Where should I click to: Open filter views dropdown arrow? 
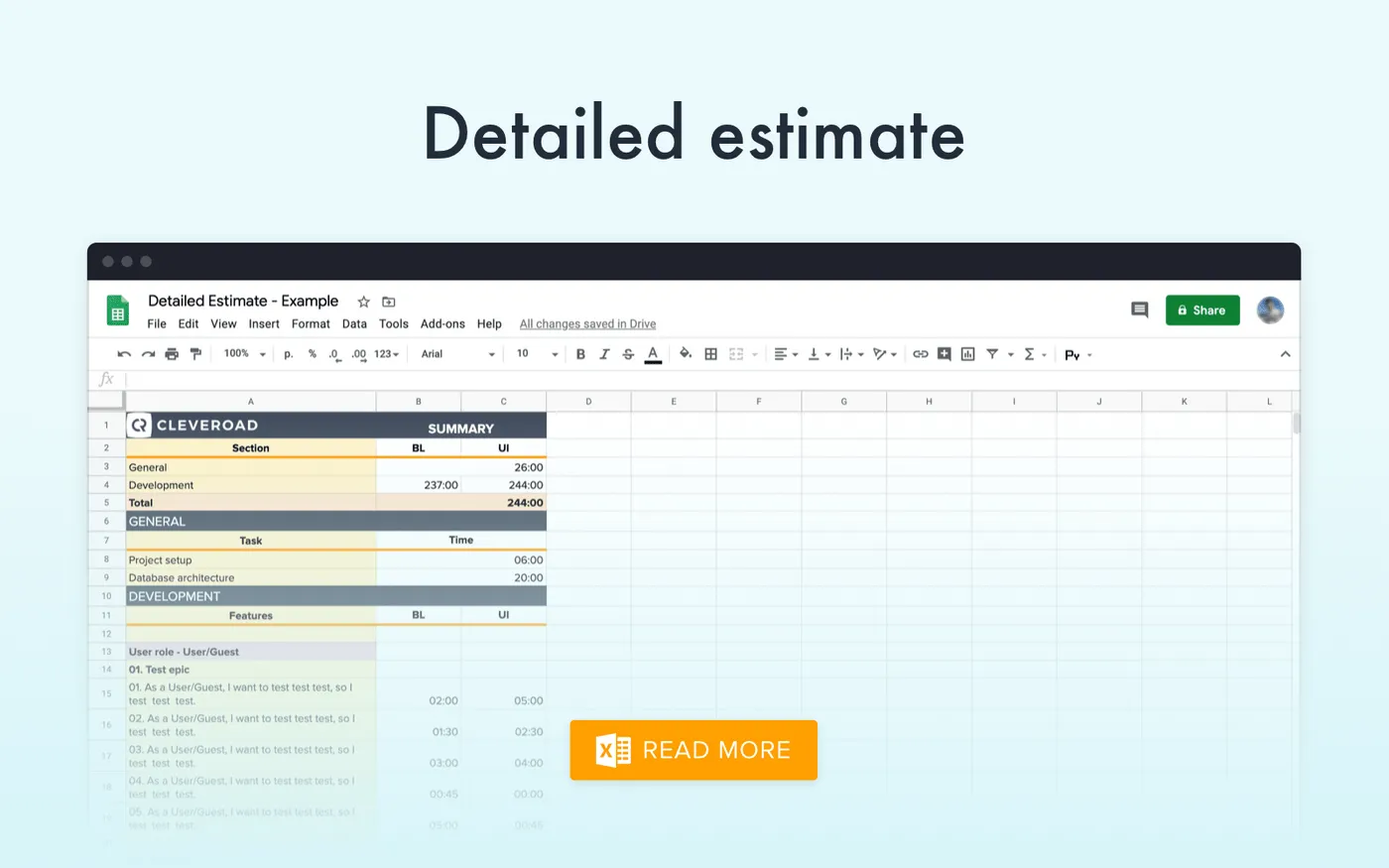pyautogui.click(x=1011, y=355)
